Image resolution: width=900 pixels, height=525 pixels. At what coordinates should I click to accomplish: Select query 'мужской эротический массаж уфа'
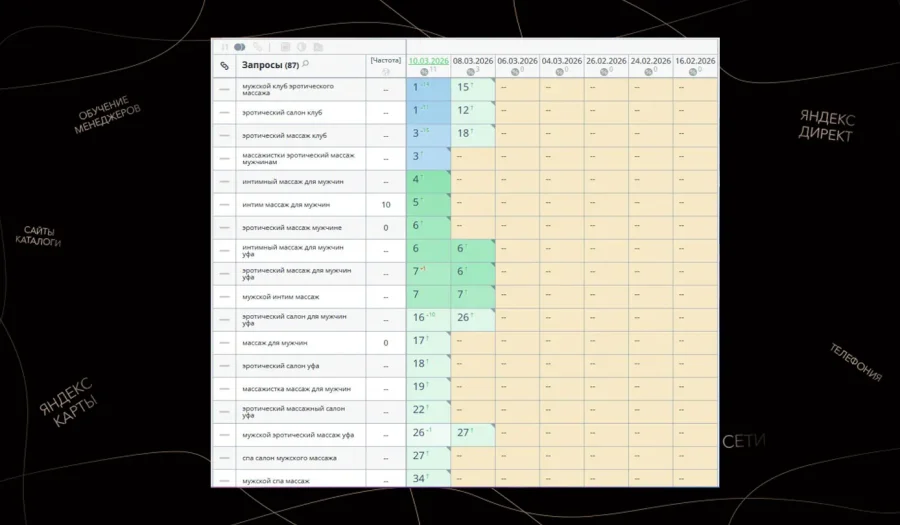[298, 435]
